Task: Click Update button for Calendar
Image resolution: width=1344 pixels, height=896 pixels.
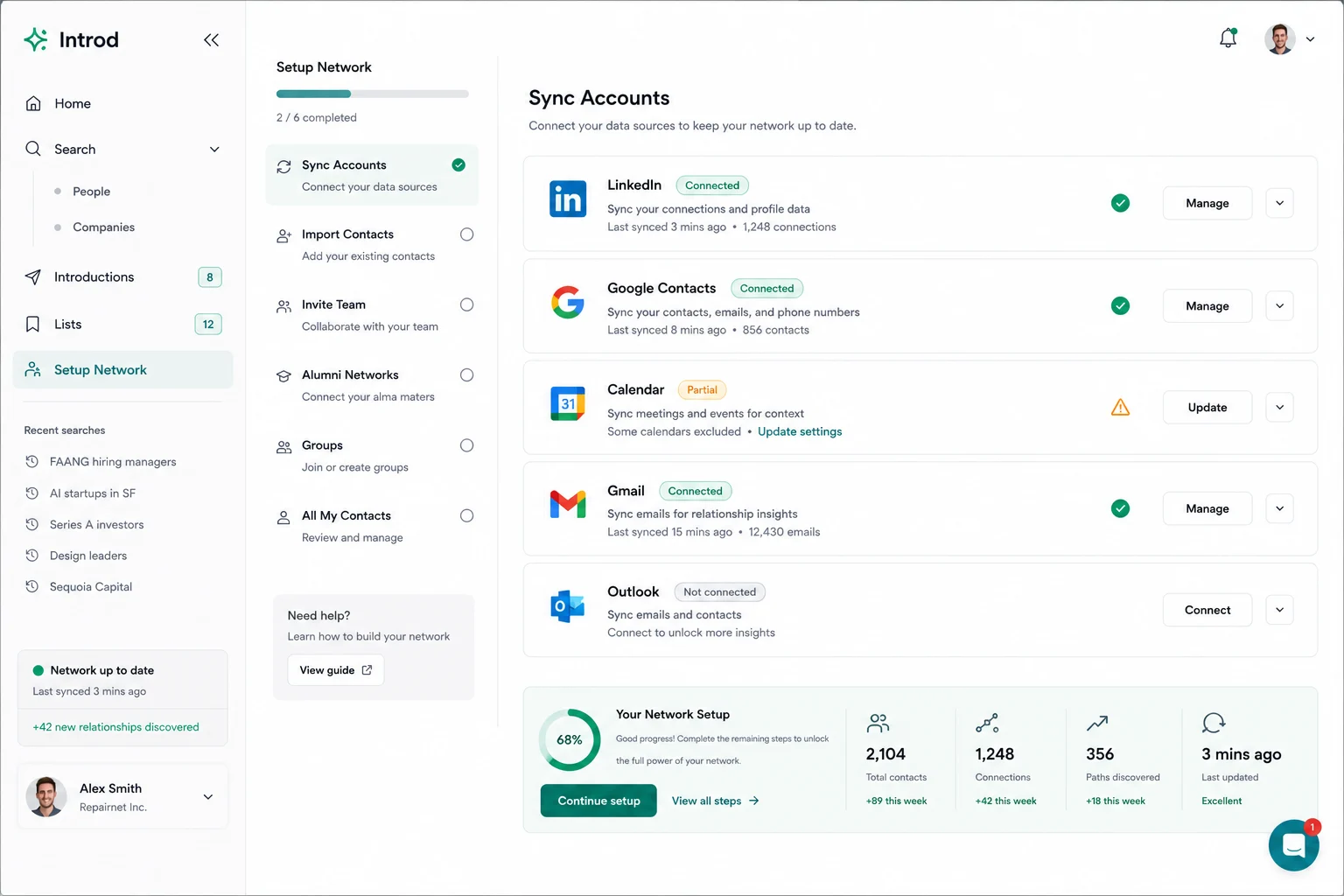Action: point(1207,407)
